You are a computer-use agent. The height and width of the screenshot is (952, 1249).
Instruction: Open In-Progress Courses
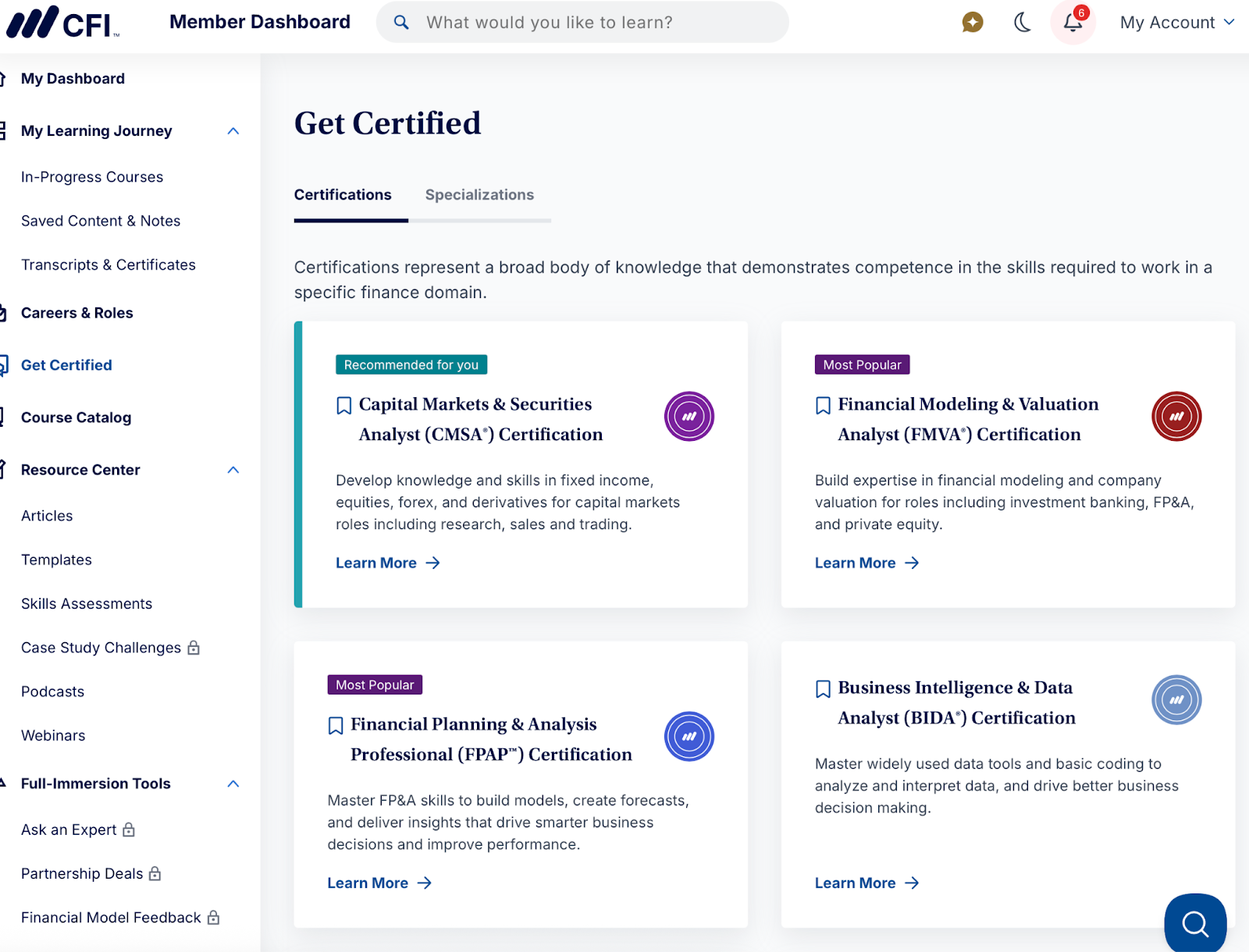[92, 177]
